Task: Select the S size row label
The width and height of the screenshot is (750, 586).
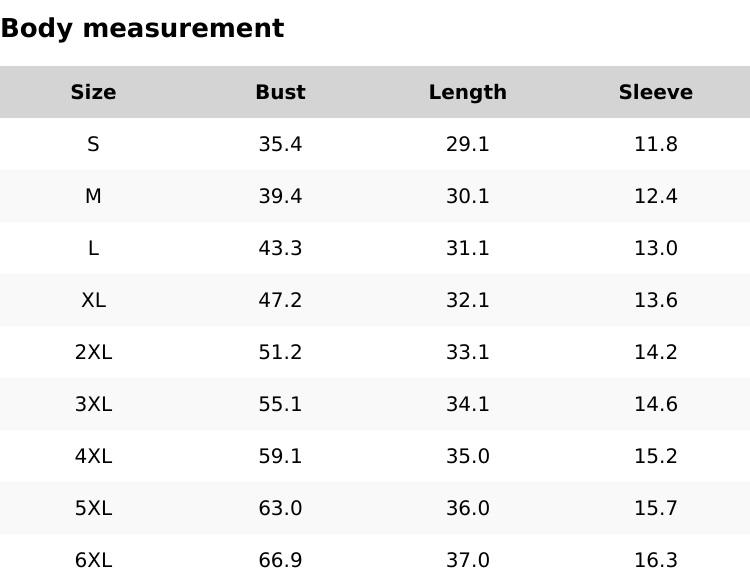Action: pos(93,144)
